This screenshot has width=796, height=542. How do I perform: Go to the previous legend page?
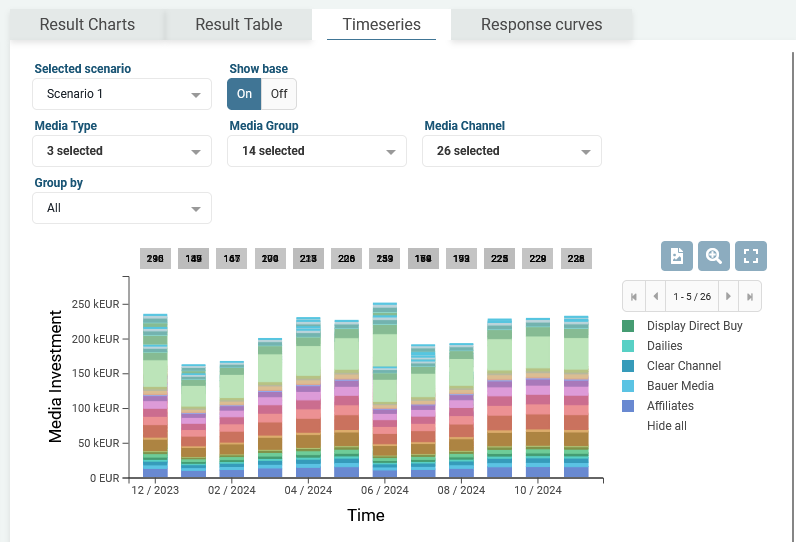tap(655, 297)
